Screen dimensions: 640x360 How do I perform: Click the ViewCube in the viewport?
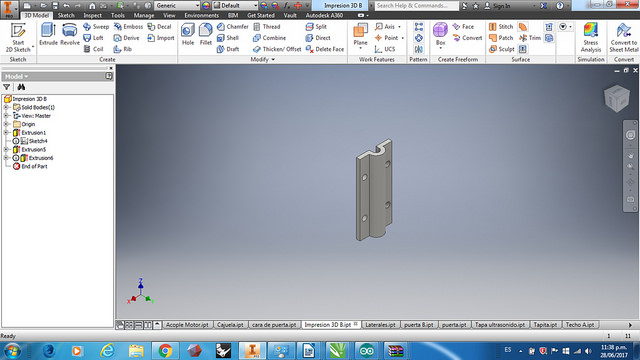click(x=616, y=98)
